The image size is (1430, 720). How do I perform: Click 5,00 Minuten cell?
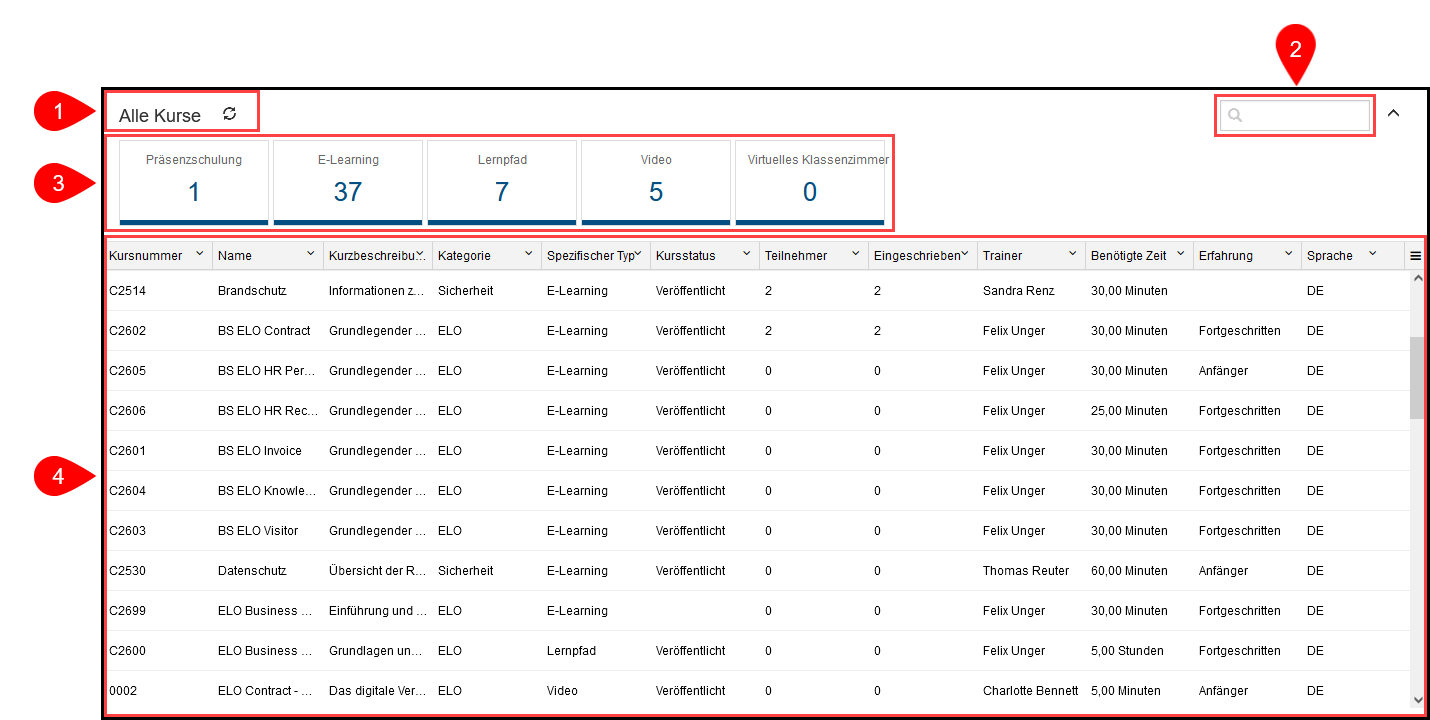click(1126, 691)
